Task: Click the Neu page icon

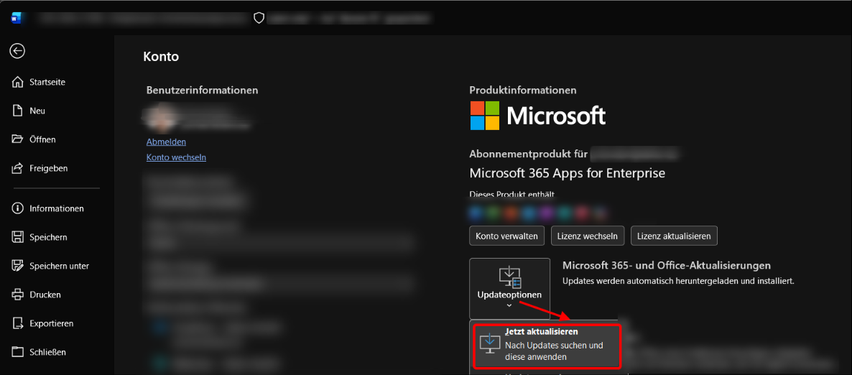Action: [x=18, y=111]
